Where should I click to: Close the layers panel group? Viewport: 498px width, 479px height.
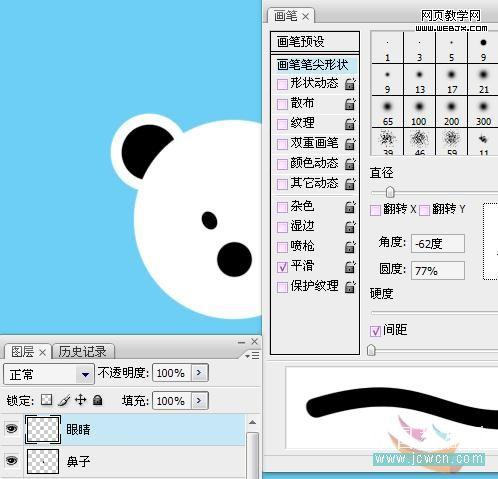click(x=254, y=341)
